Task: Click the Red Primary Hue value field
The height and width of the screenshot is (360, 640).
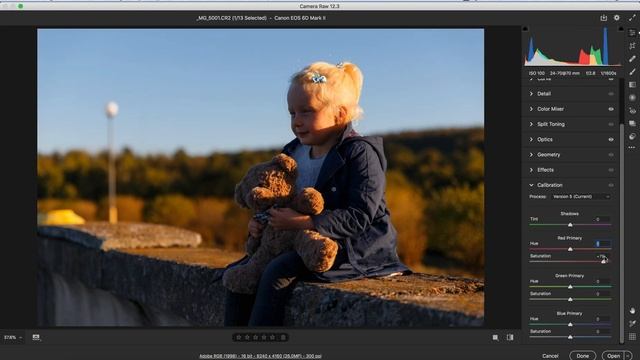Action: 603,244
